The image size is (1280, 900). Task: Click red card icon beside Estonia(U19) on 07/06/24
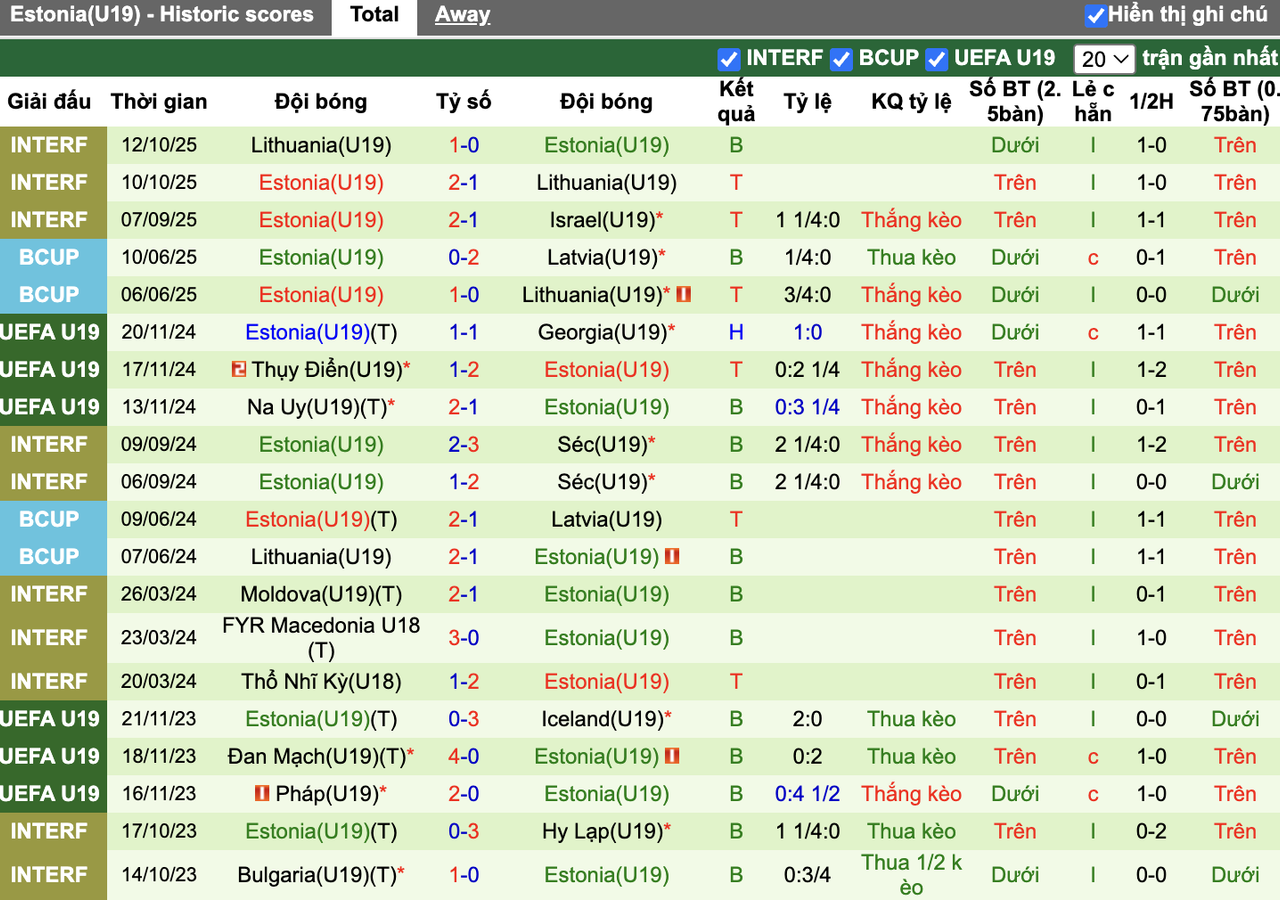click(x=672, y=557)
